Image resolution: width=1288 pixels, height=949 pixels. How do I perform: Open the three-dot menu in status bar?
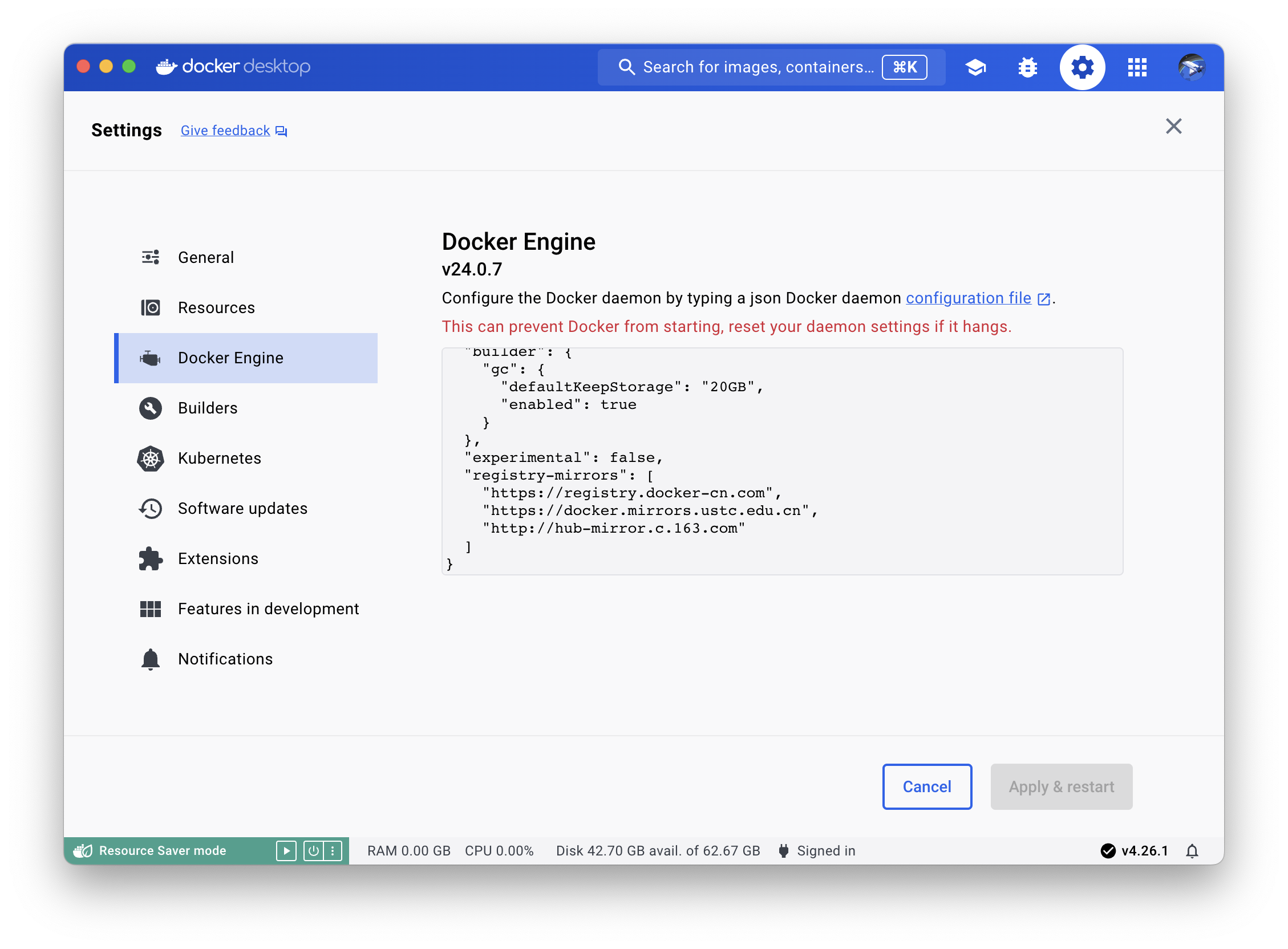pos(333,851)
